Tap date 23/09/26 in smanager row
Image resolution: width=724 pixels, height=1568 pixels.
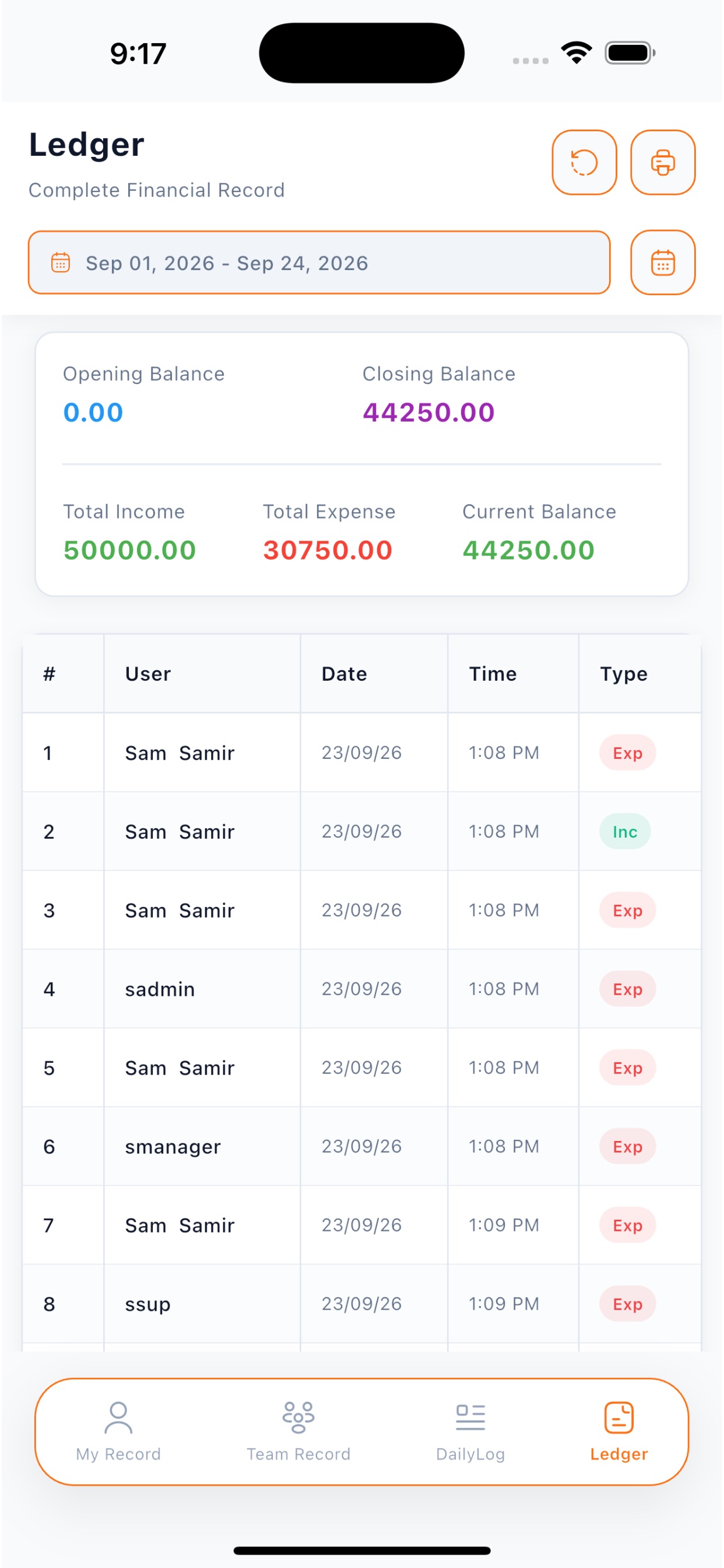tap(361, 1147)
